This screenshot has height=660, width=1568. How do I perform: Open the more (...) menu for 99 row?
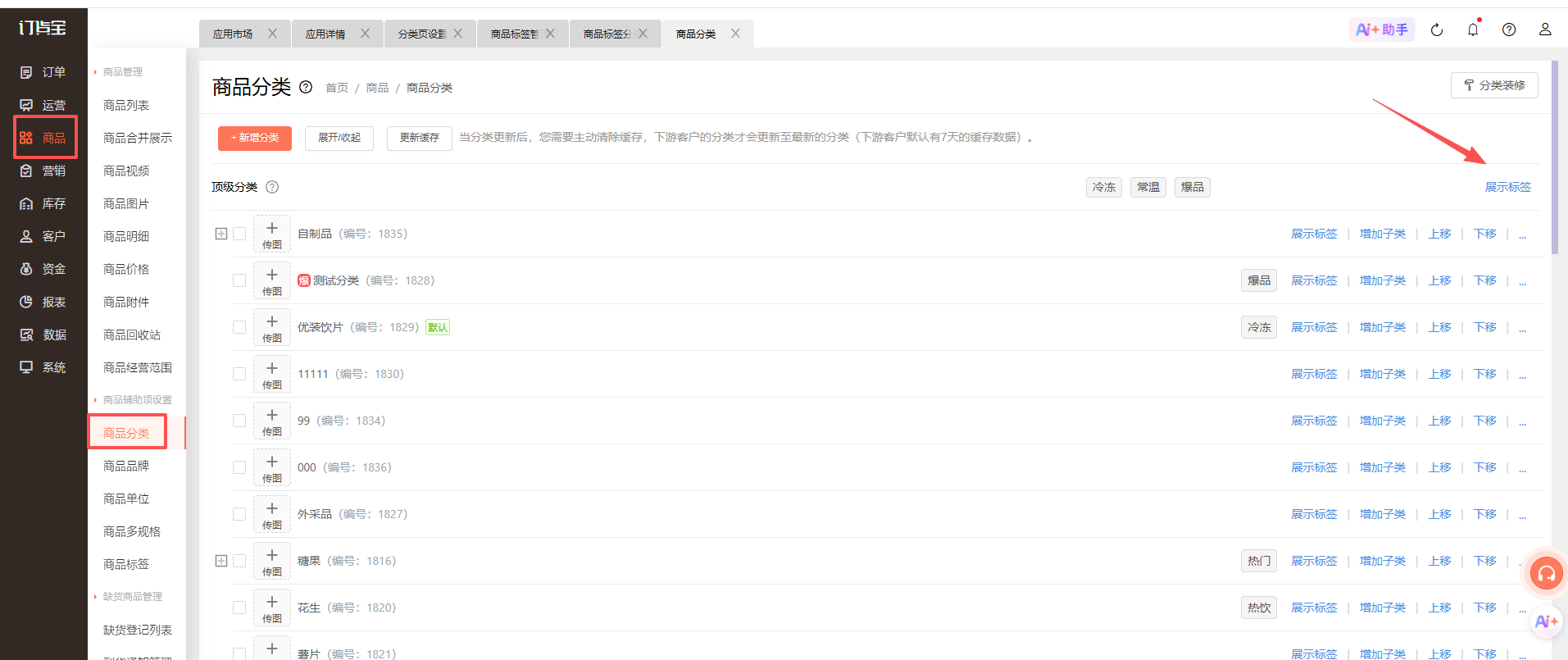(x=1522, y=421)
